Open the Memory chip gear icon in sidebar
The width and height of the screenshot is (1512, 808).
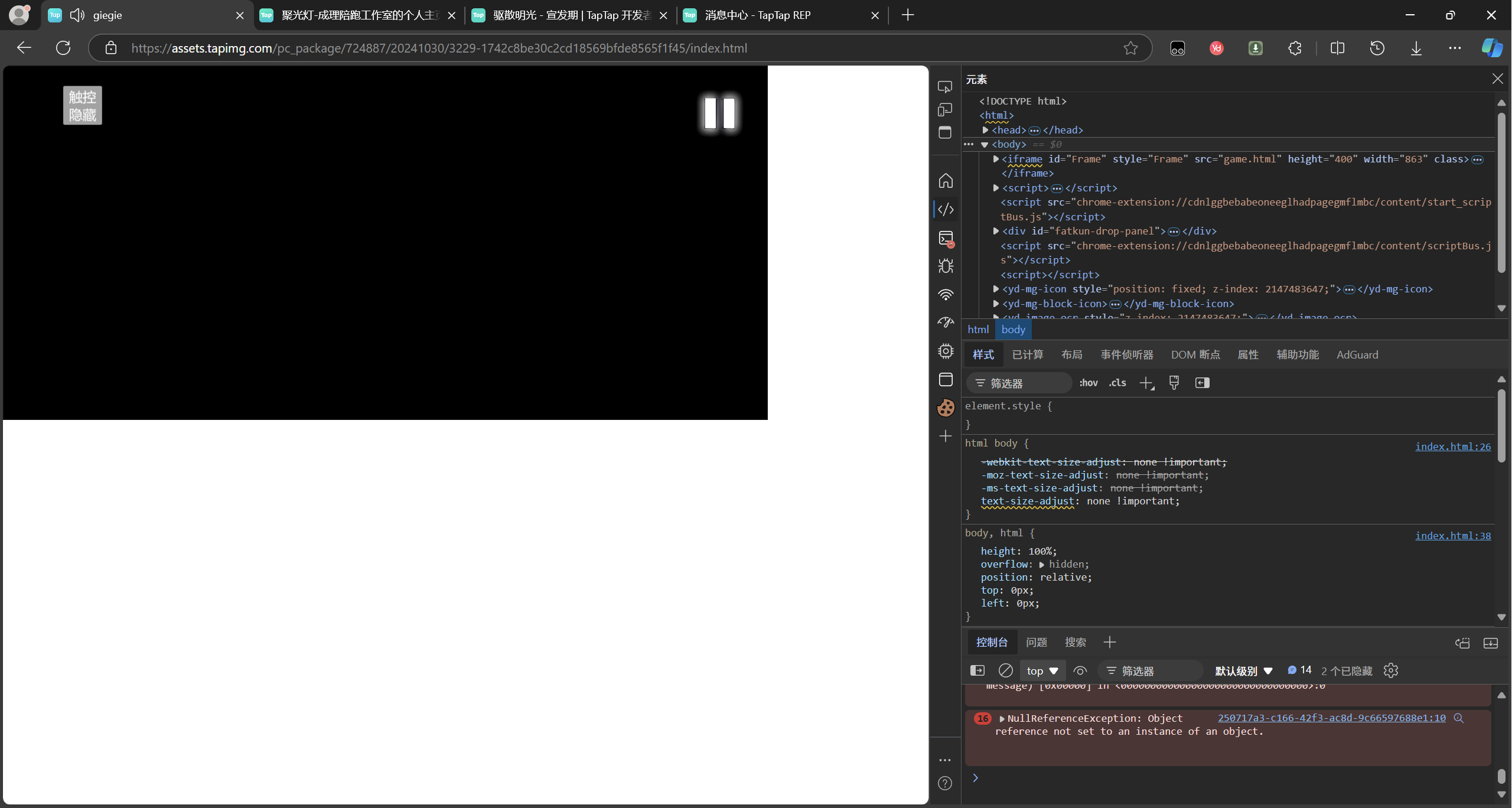946,351
